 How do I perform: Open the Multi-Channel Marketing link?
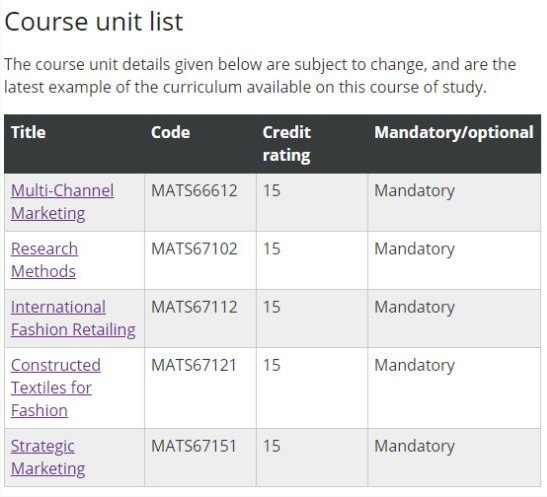62,202
